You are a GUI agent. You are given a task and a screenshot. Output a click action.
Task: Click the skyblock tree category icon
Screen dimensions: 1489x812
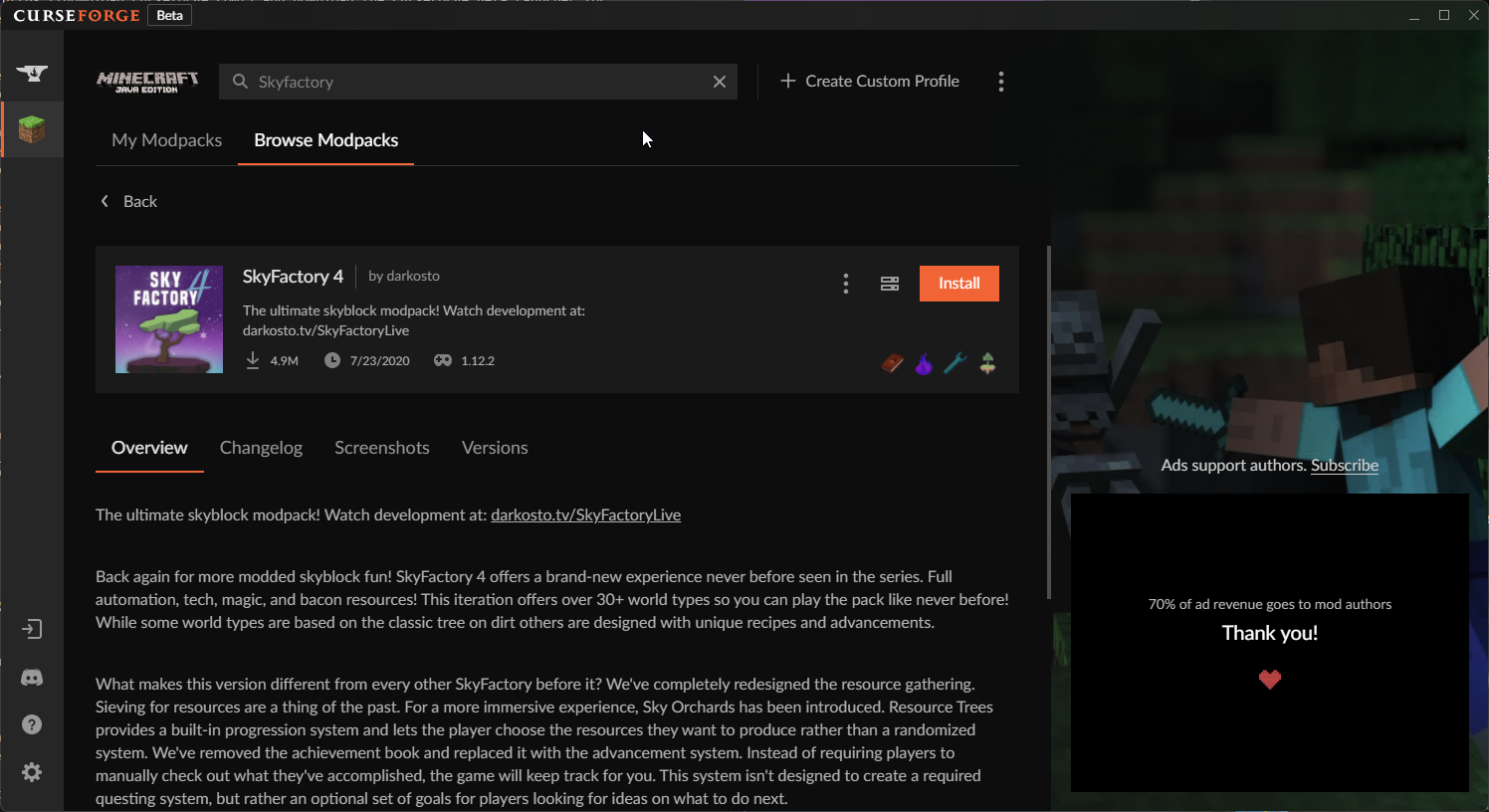pos(987,363)
